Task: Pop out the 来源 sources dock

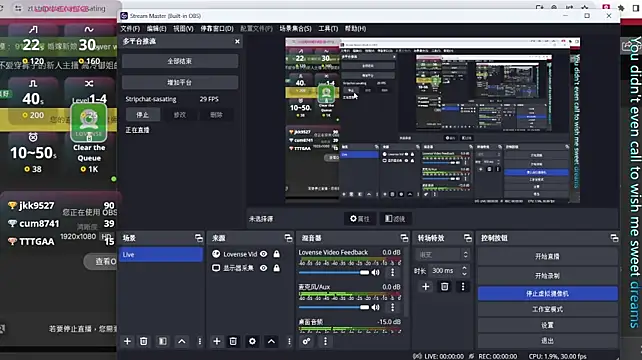Action: tap(288, 238)
